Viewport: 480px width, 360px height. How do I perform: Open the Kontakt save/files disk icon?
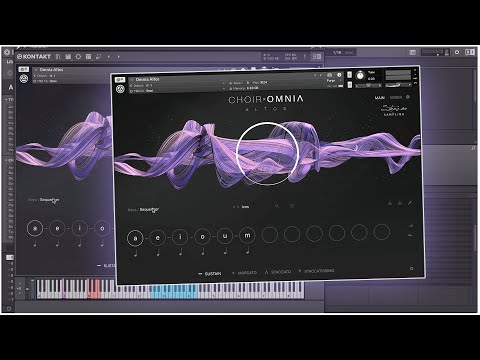[x=68, y=57]
